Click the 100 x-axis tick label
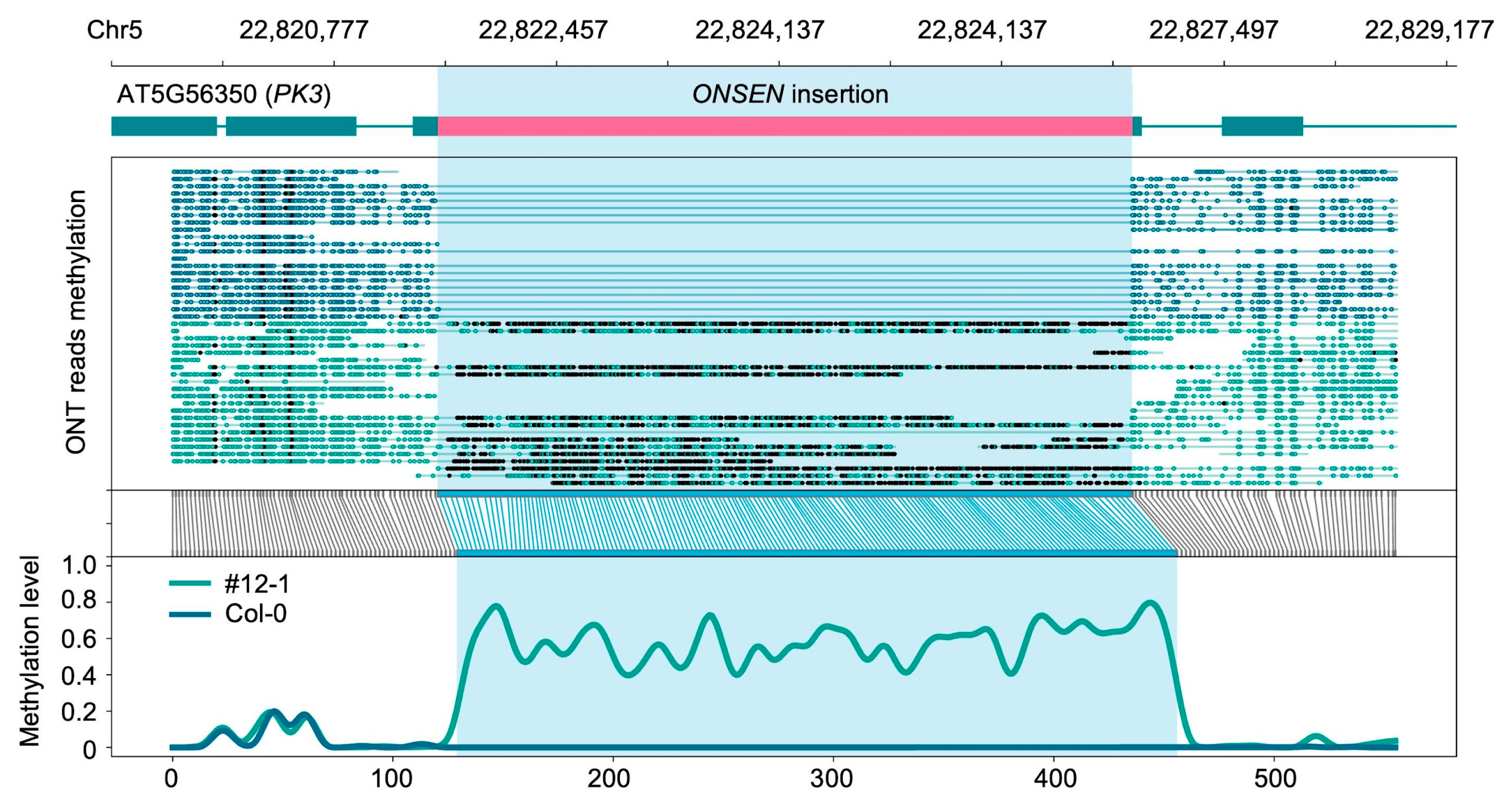Image resolution: width=1512 pixels, height=804 pixels. tap(392, 779)
